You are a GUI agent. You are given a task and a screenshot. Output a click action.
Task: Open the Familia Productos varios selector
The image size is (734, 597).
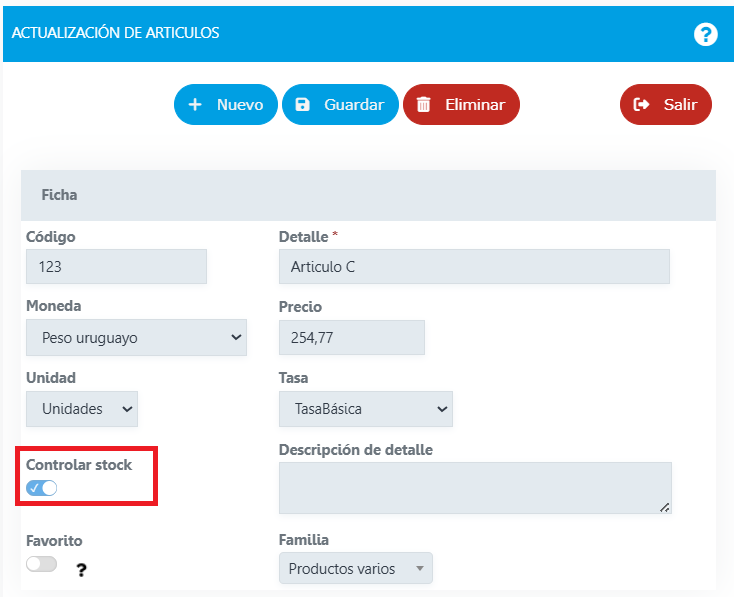(x=355, y=569)
